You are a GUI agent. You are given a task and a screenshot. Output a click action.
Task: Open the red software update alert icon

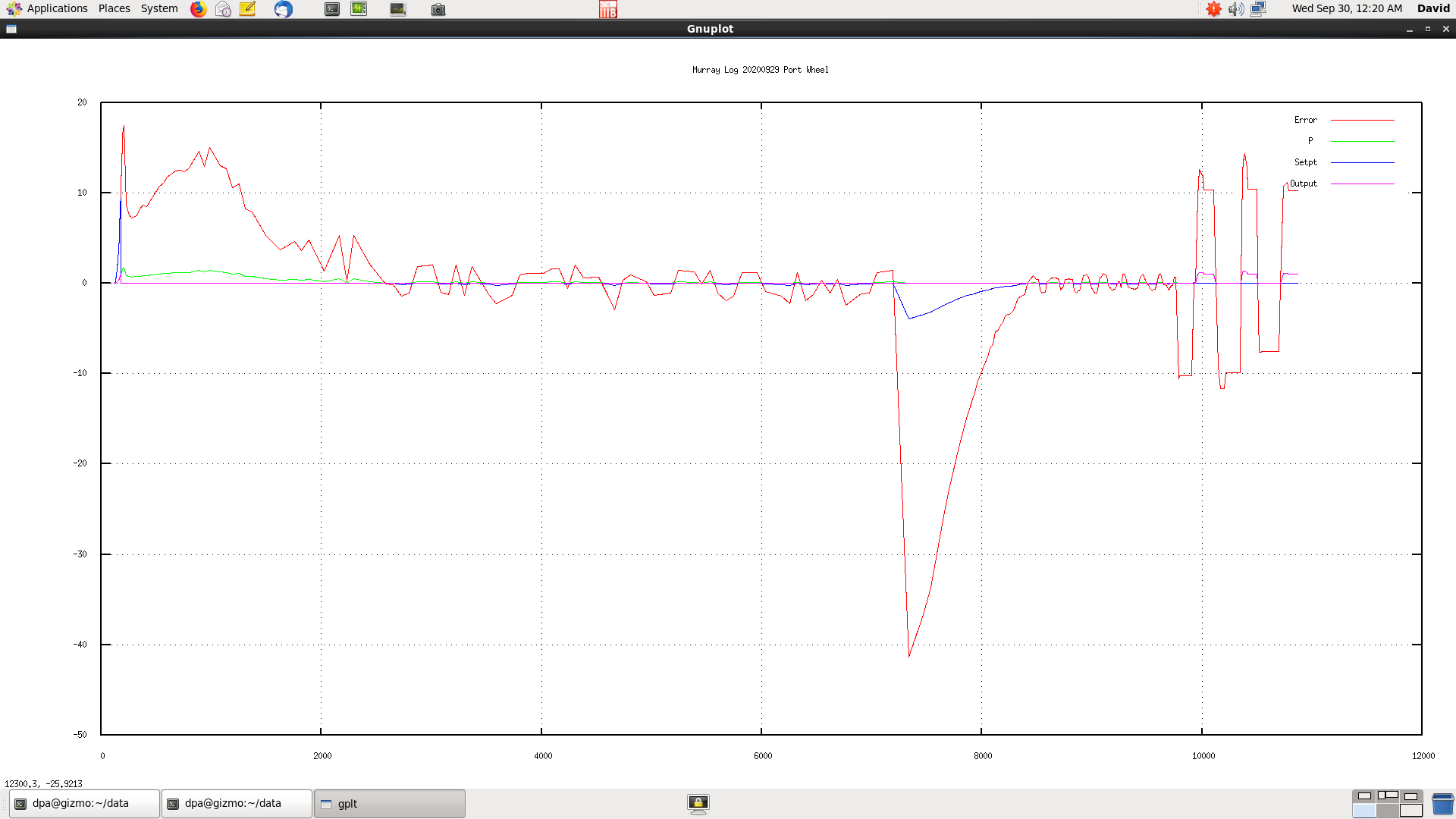[x=1213, y=9]
